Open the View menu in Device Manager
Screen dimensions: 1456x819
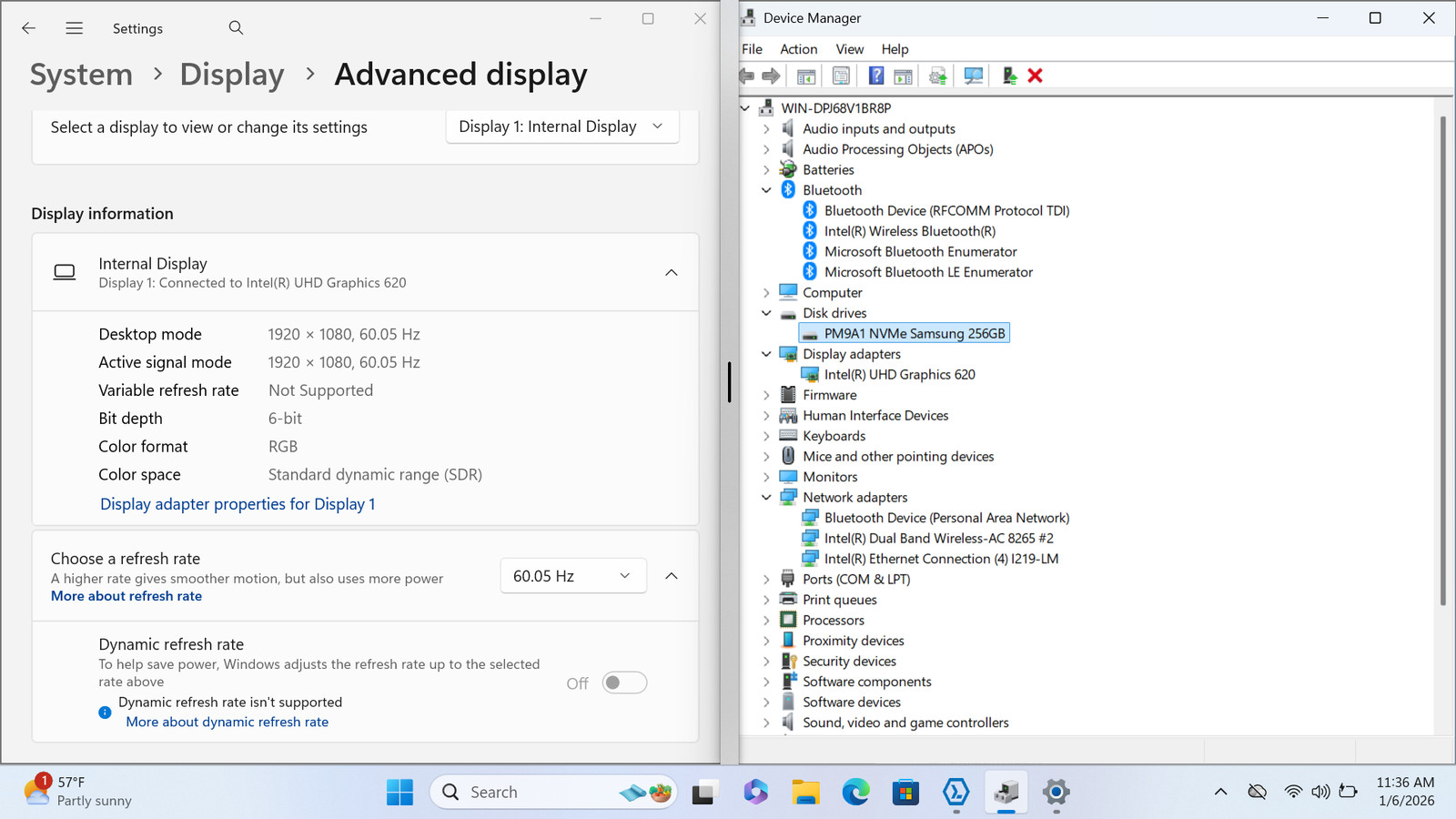[850, 49]
